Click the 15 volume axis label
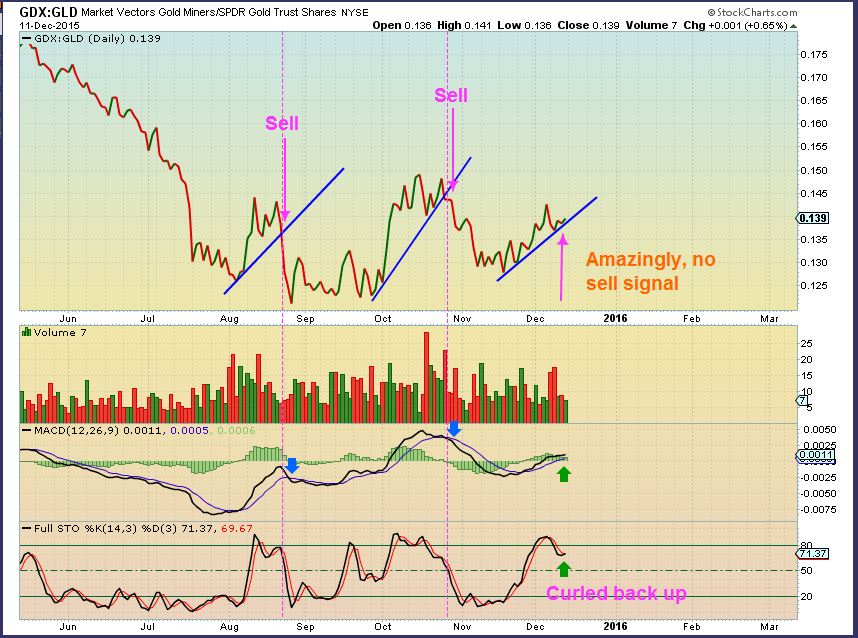The image size is (858, 638). (x=807, y=376)
